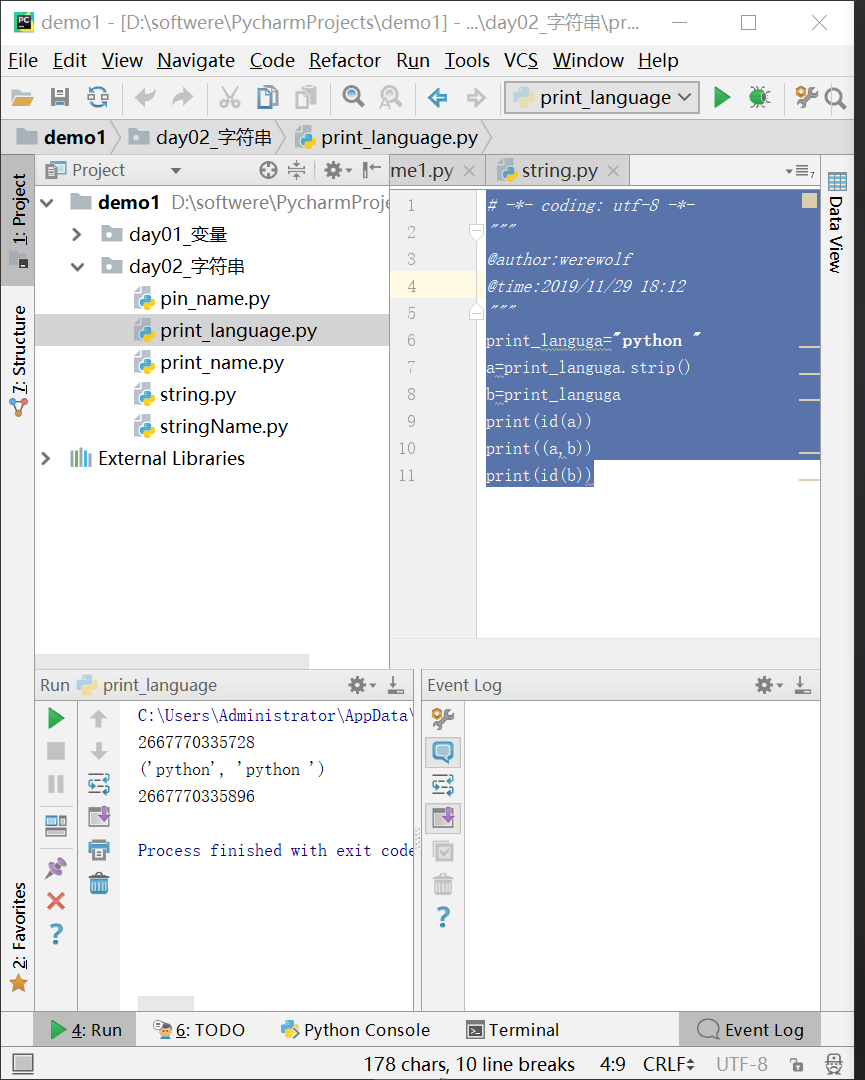Toggle scroll to end in Event Log
This screenshot has height=1080, width=865.
[x=443, y=818]
